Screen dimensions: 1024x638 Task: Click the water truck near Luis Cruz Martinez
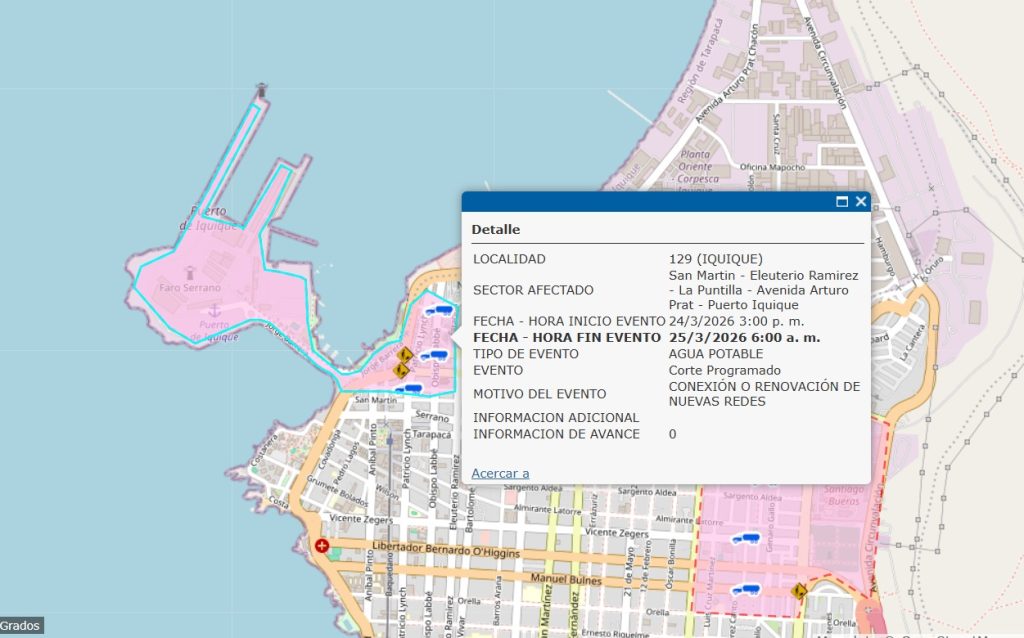[x=744, y=589]
